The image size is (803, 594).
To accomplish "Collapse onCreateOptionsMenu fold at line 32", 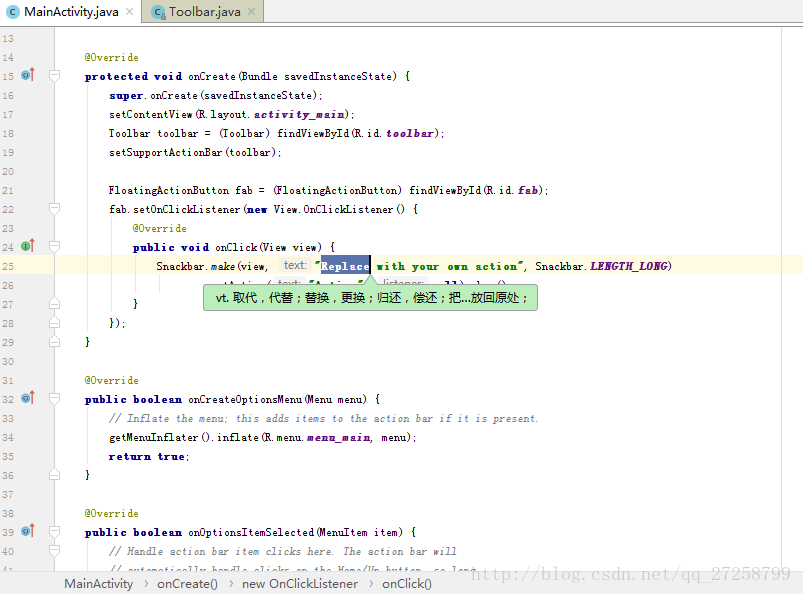I will [54, 399].
